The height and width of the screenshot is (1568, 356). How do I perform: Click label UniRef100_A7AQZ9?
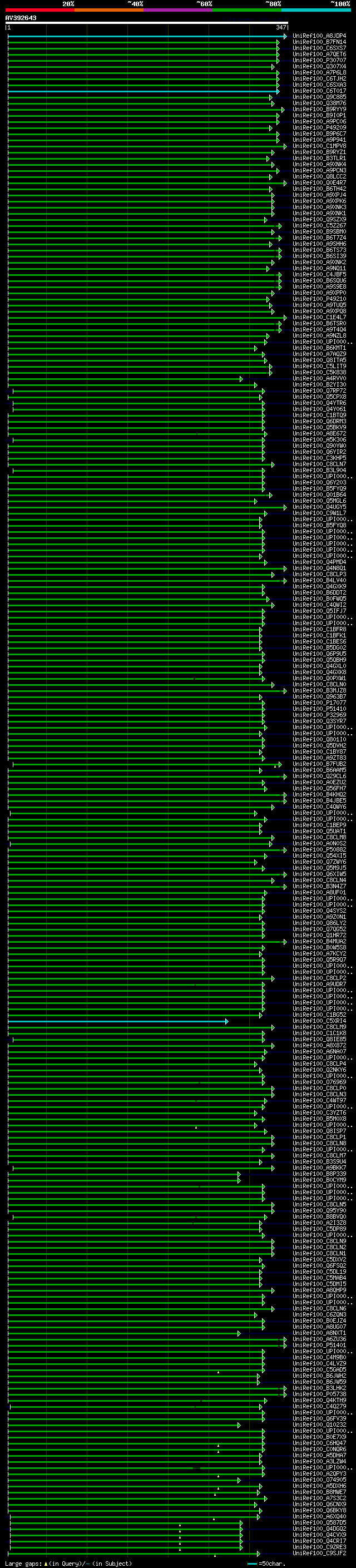319,354
